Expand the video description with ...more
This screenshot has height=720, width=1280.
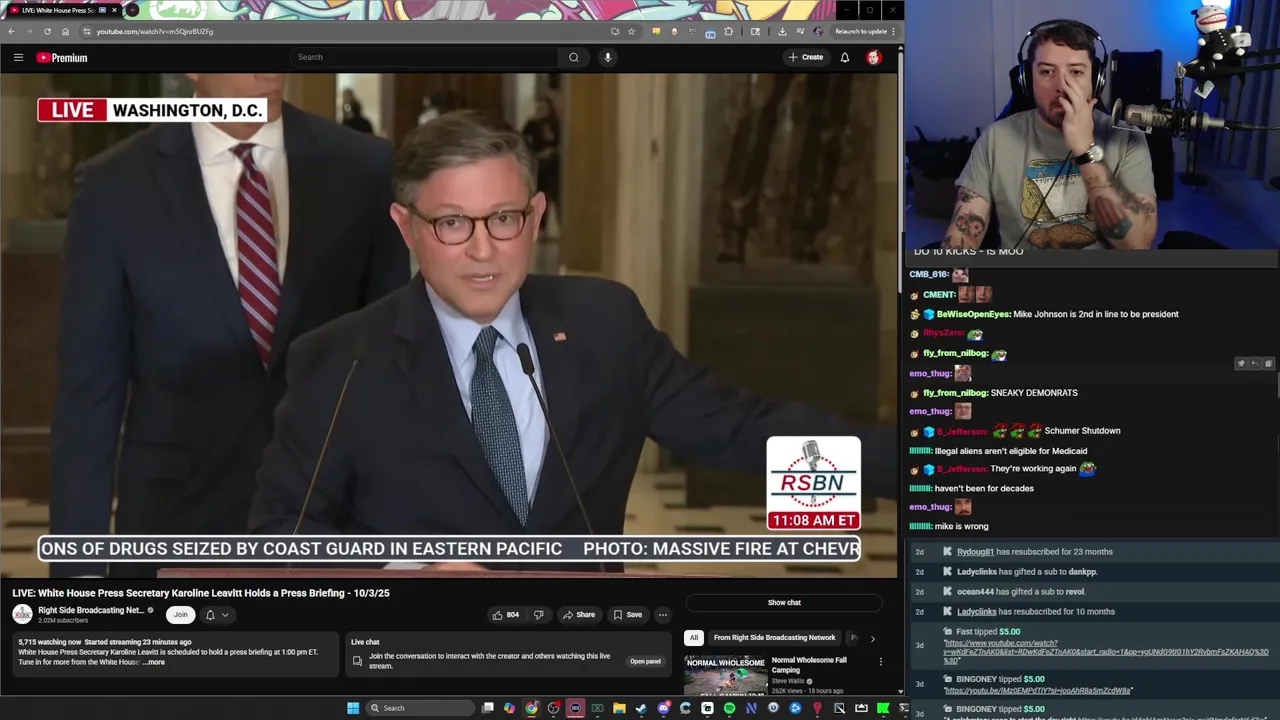tap(154, 662)
